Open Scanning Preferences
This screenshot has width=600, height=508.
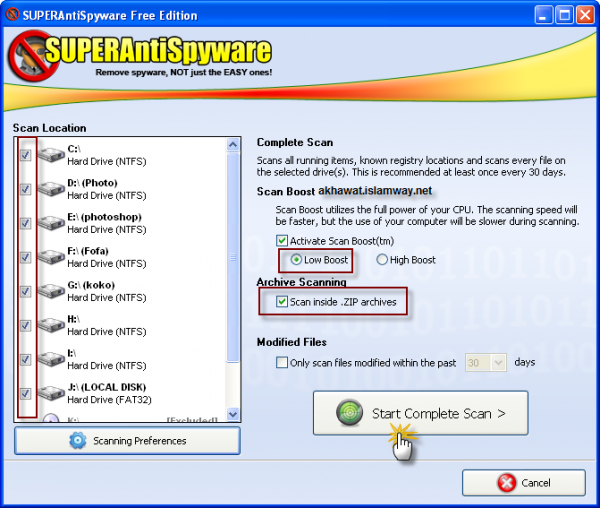tap(127, 441)
